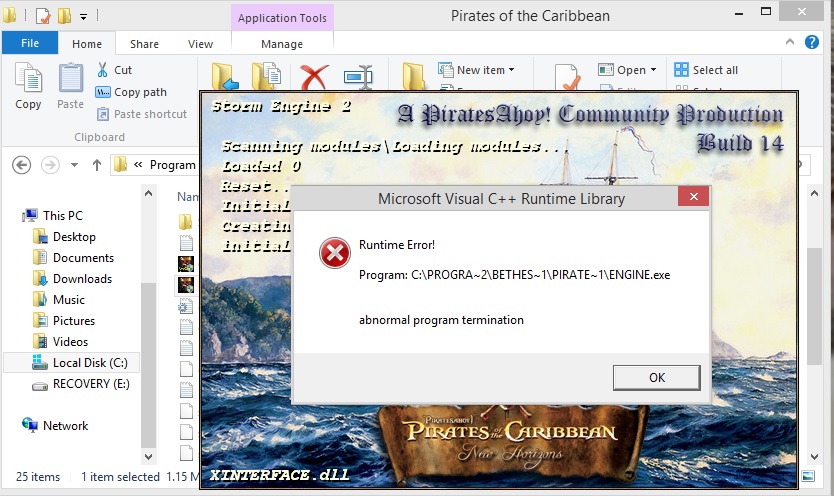Click the quick access New folder icon
Viewport: 834px width, 496px height.
pos(64,16)
